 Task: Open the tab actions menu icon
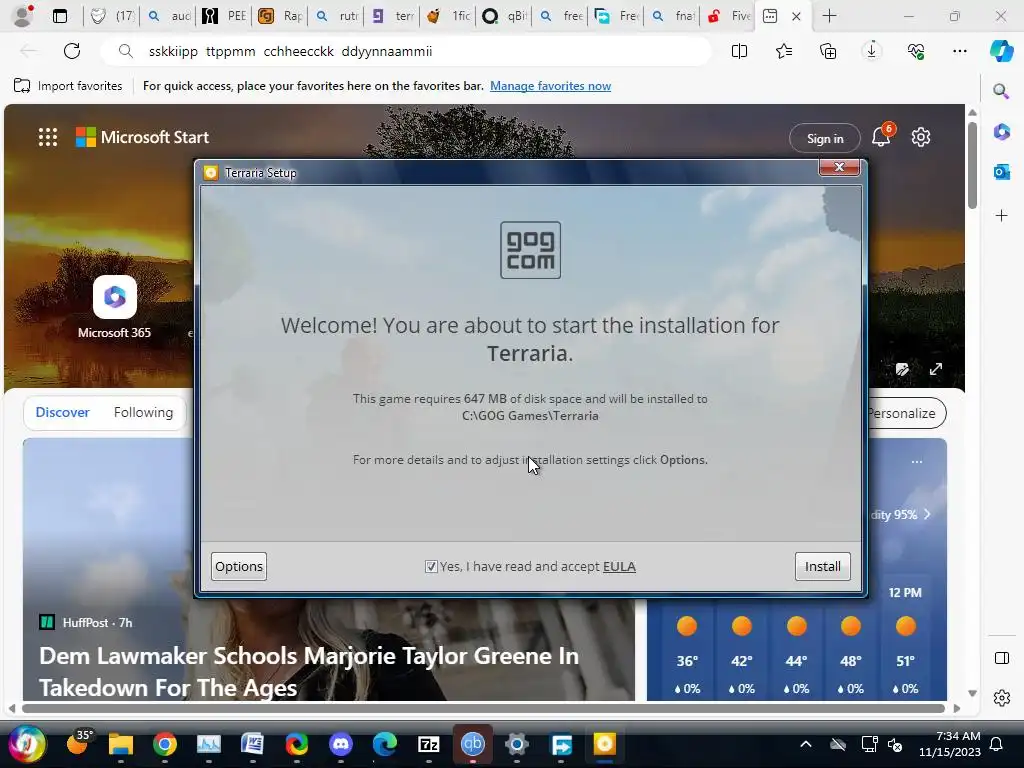pos(59,16)
